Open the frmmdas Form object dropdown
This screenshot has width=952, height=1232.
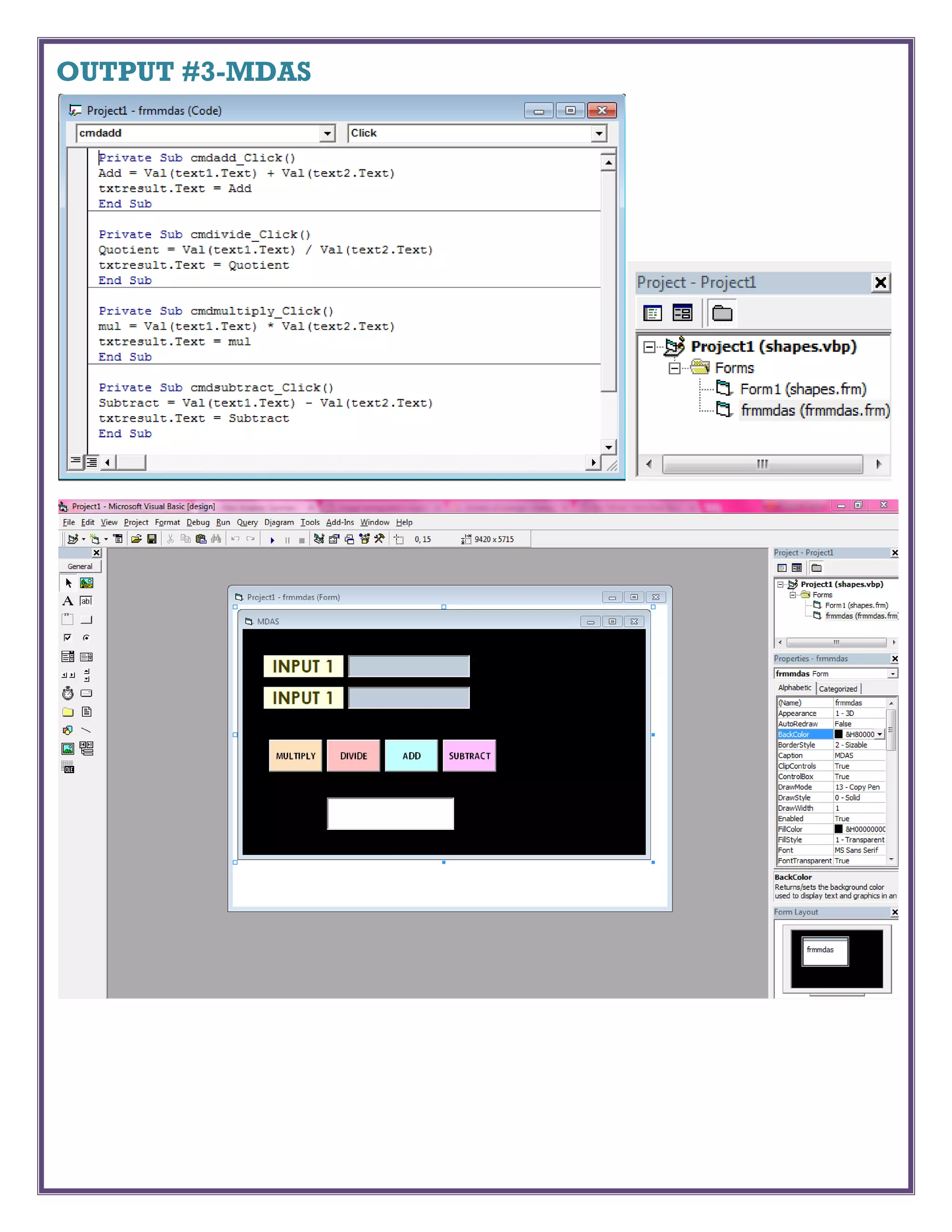[x=893, y=674]
